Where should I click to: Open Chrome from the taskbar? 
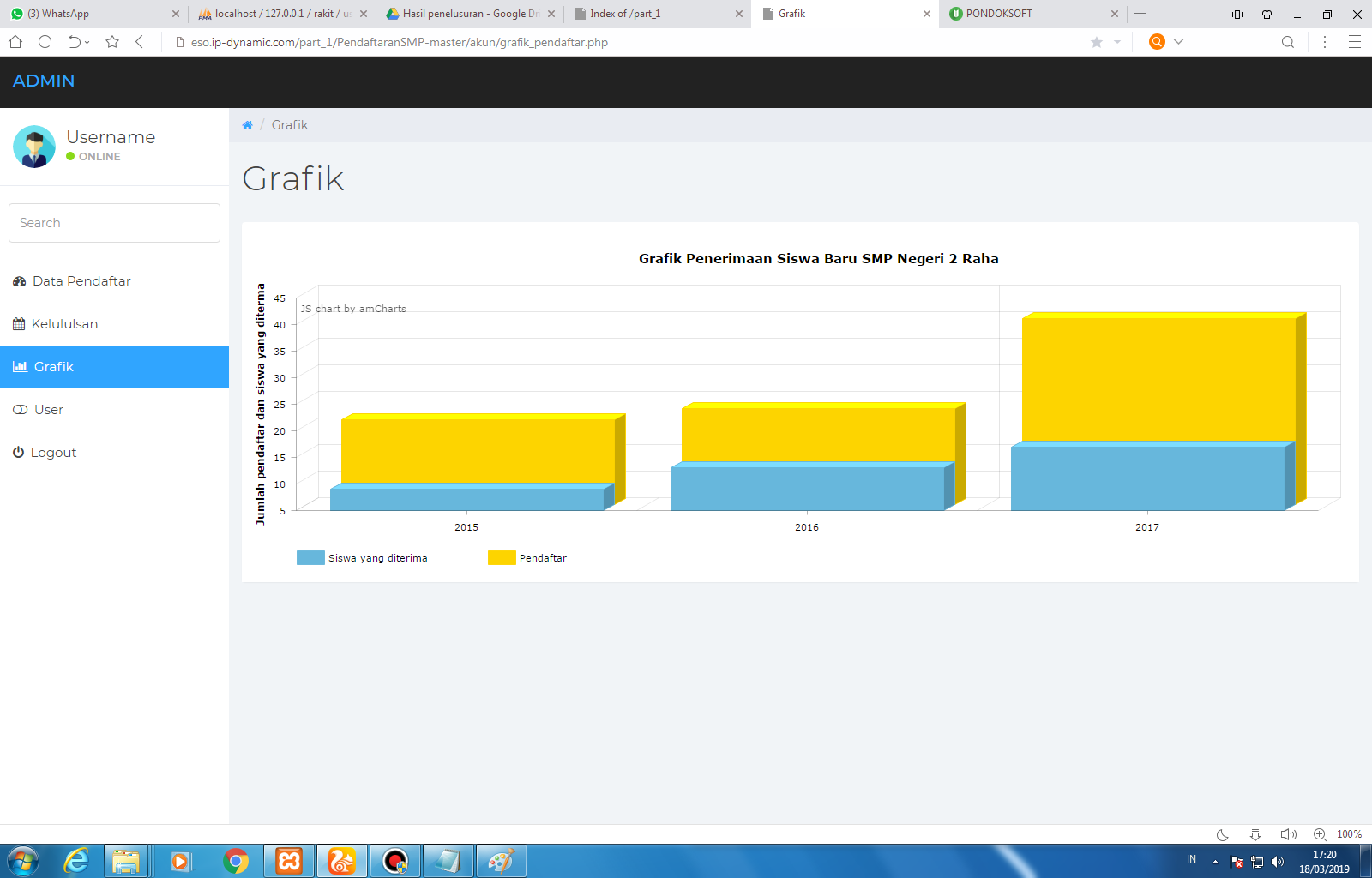tap(236, 861)
